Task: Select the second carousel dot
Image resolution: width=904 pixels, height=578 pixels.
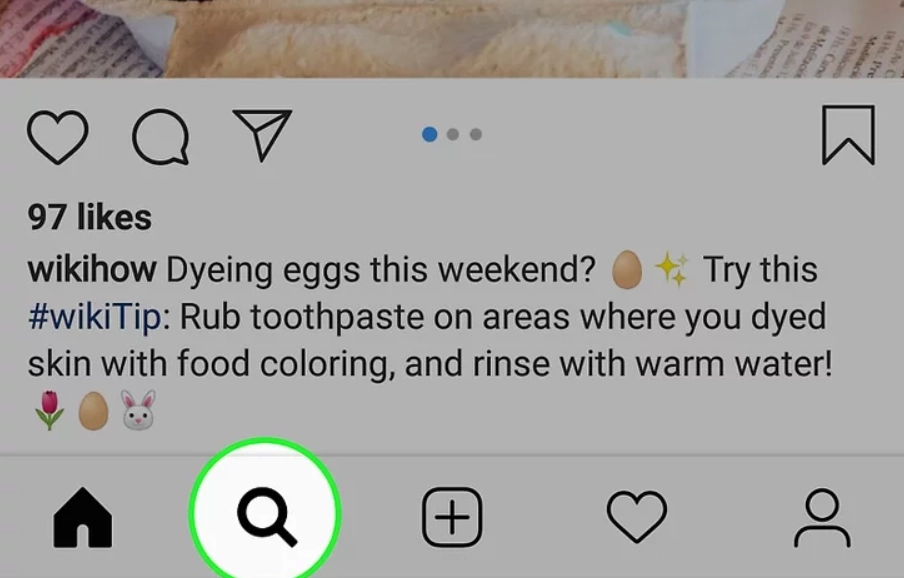Action: coord(453,134)
